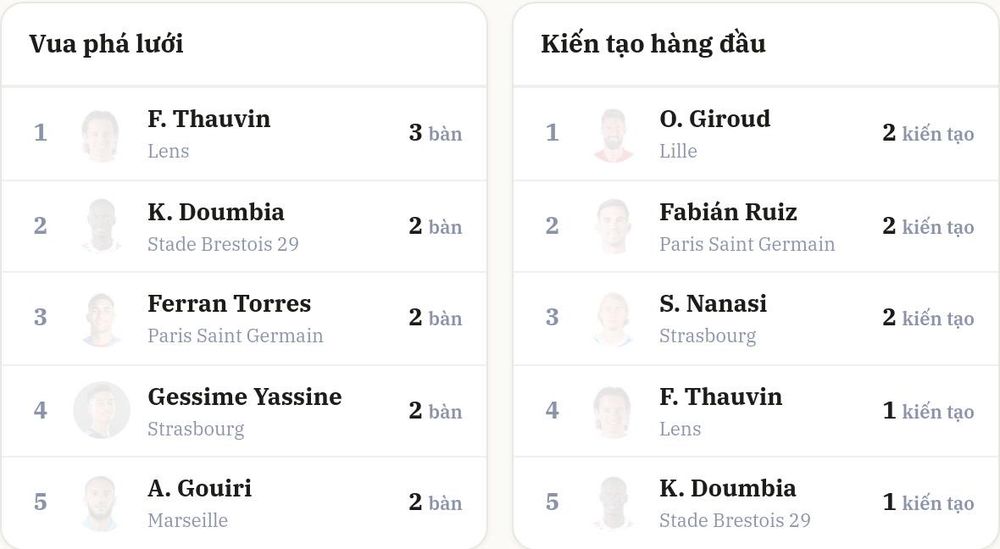Open player name Gessime Yassine
The height and width of the screenshot is (549, 1000).
click(x=244, y=397)
